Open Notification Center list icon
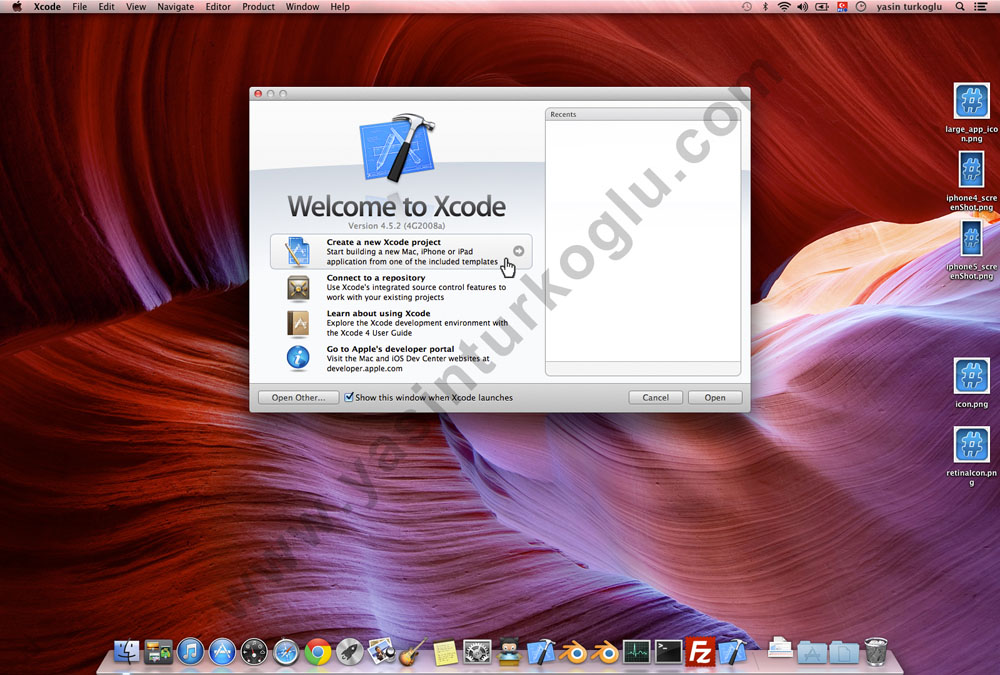The image size is (1000, 675). [x=981, y=6]
